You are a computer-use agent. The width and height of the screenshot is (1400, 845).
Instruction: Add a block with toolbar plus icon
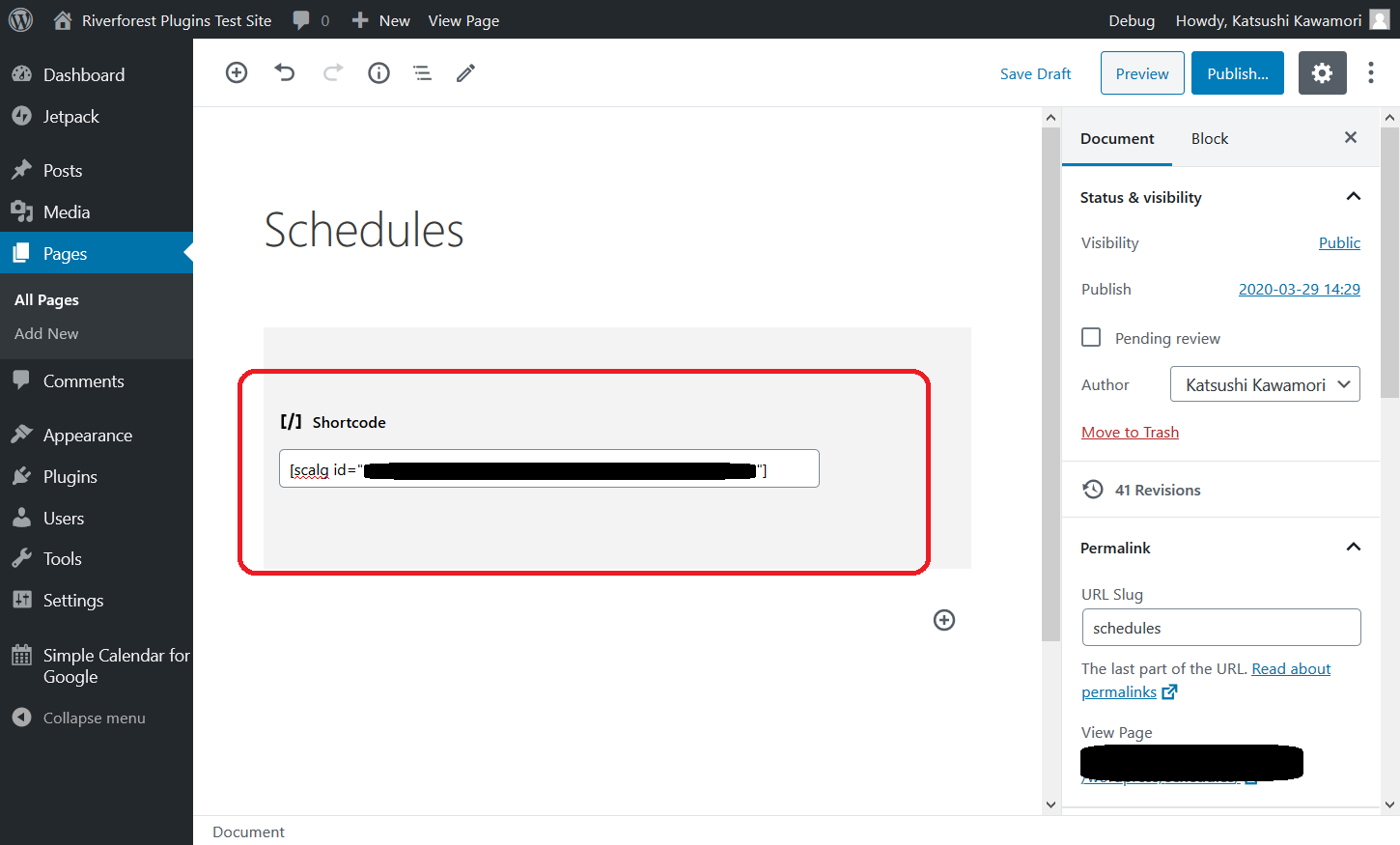coord(237,72)
